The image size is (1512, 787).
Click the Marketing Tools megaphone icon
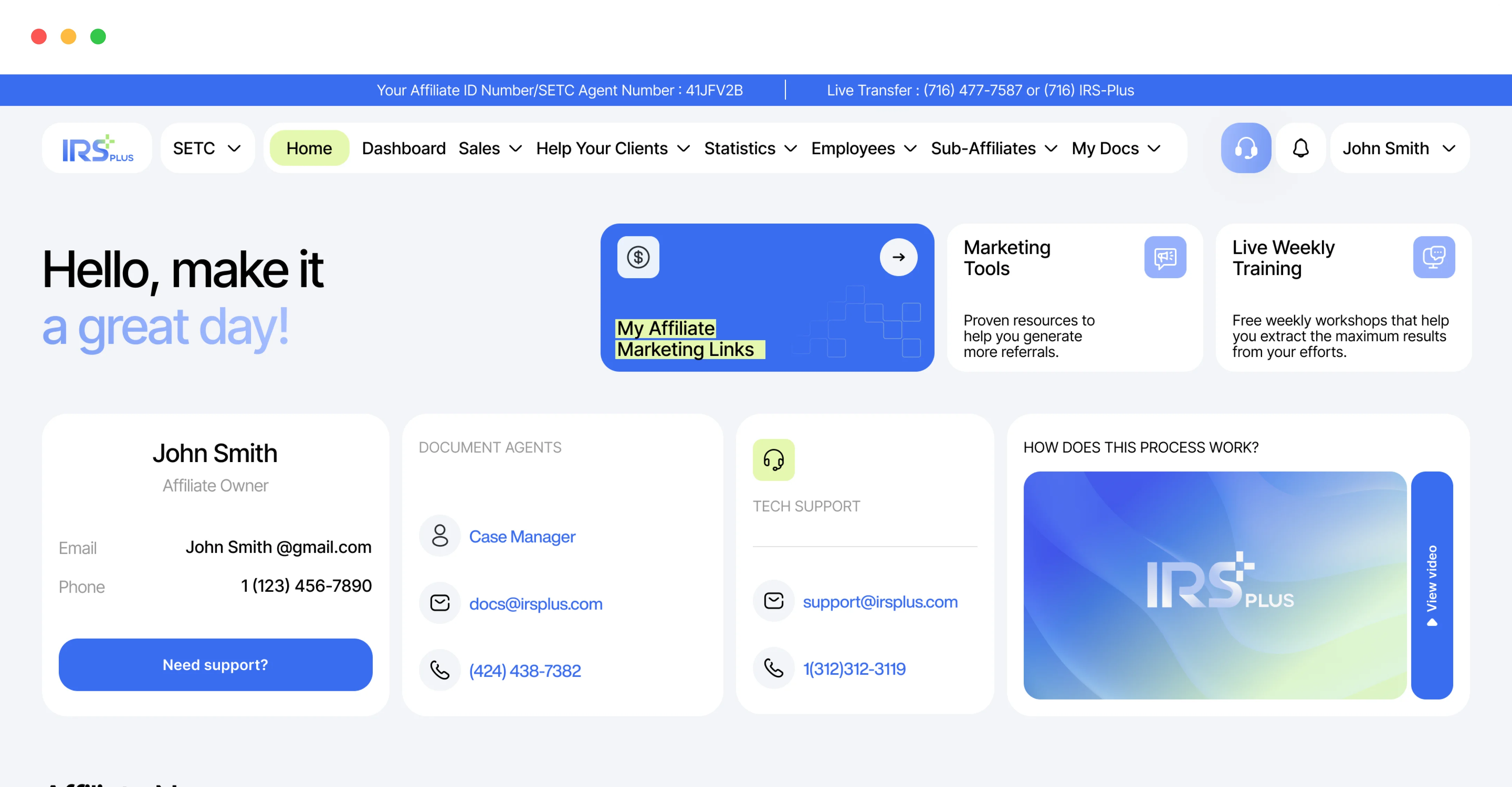[x=1165, y=257]
